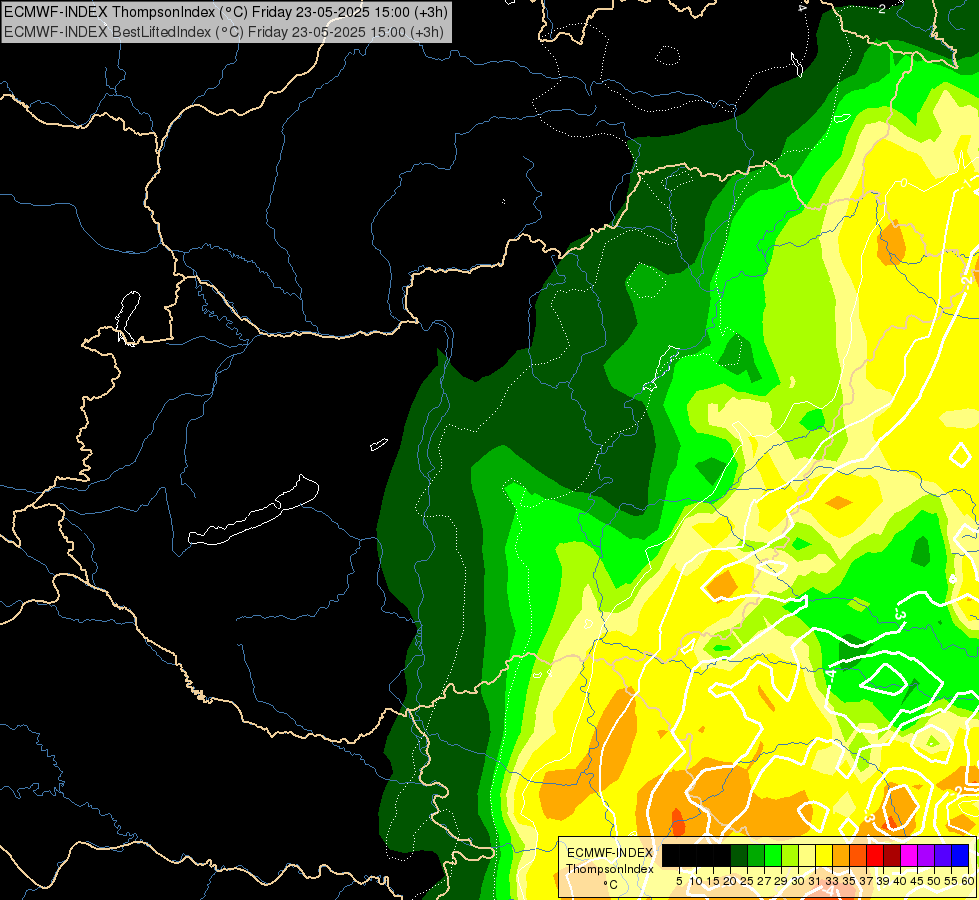Click the legend tick value '20'
The width and height of the screenshot is (979, 900).
(x=730, y=881)
